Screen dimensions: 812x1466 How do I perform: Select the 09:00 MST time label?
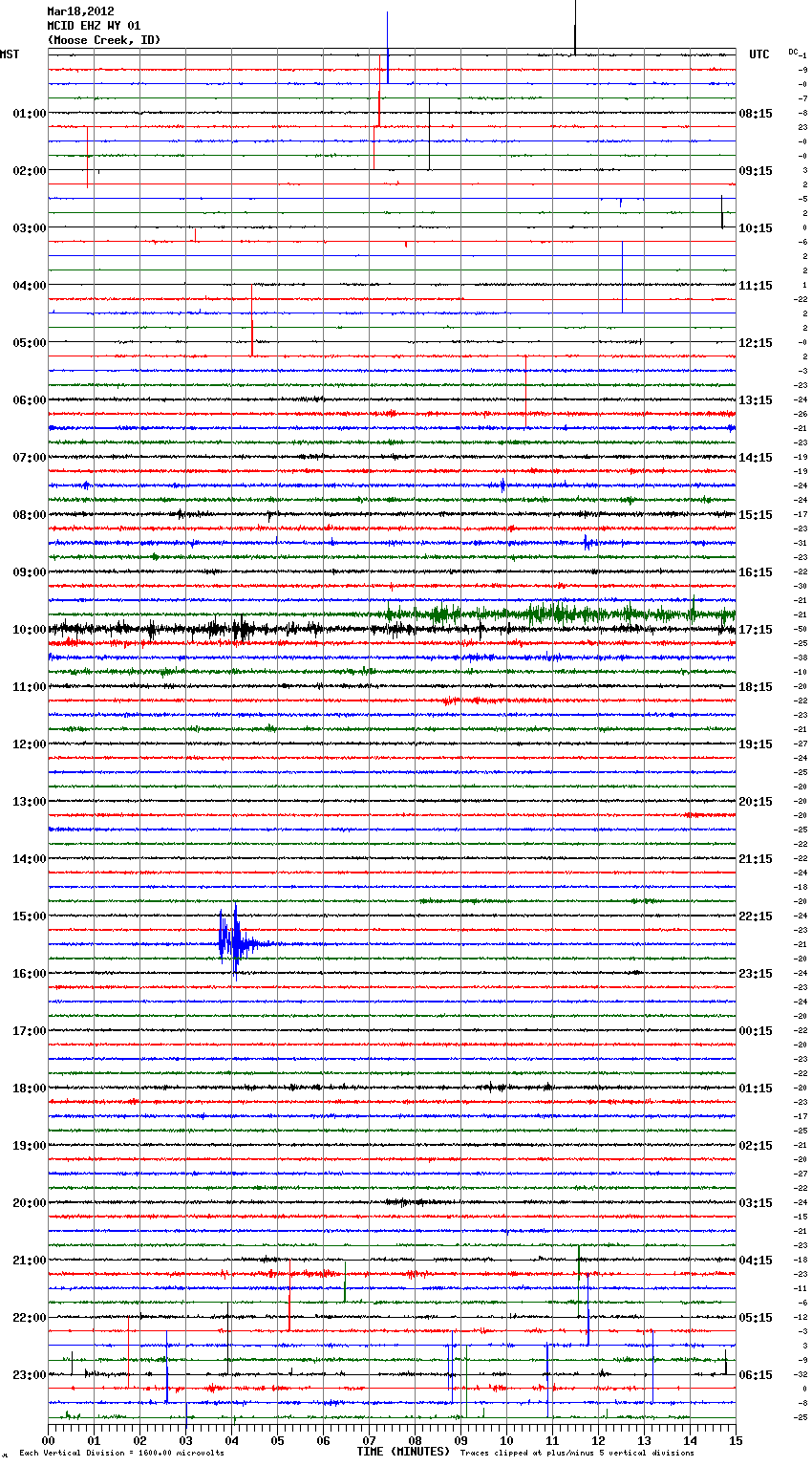(30, 572)
